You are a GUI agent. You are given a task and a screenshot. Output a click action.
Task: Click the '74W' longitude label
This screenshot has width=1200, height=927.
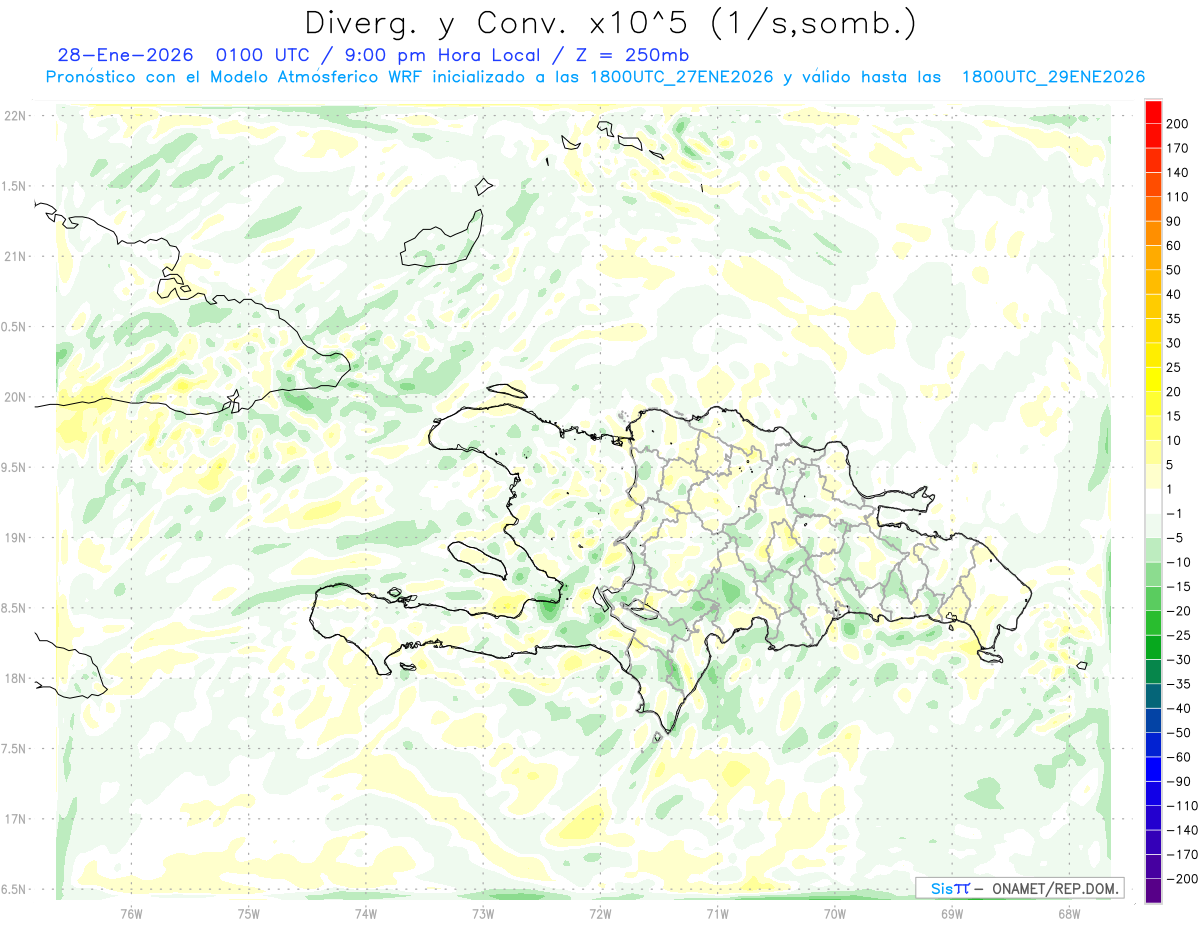366,912
